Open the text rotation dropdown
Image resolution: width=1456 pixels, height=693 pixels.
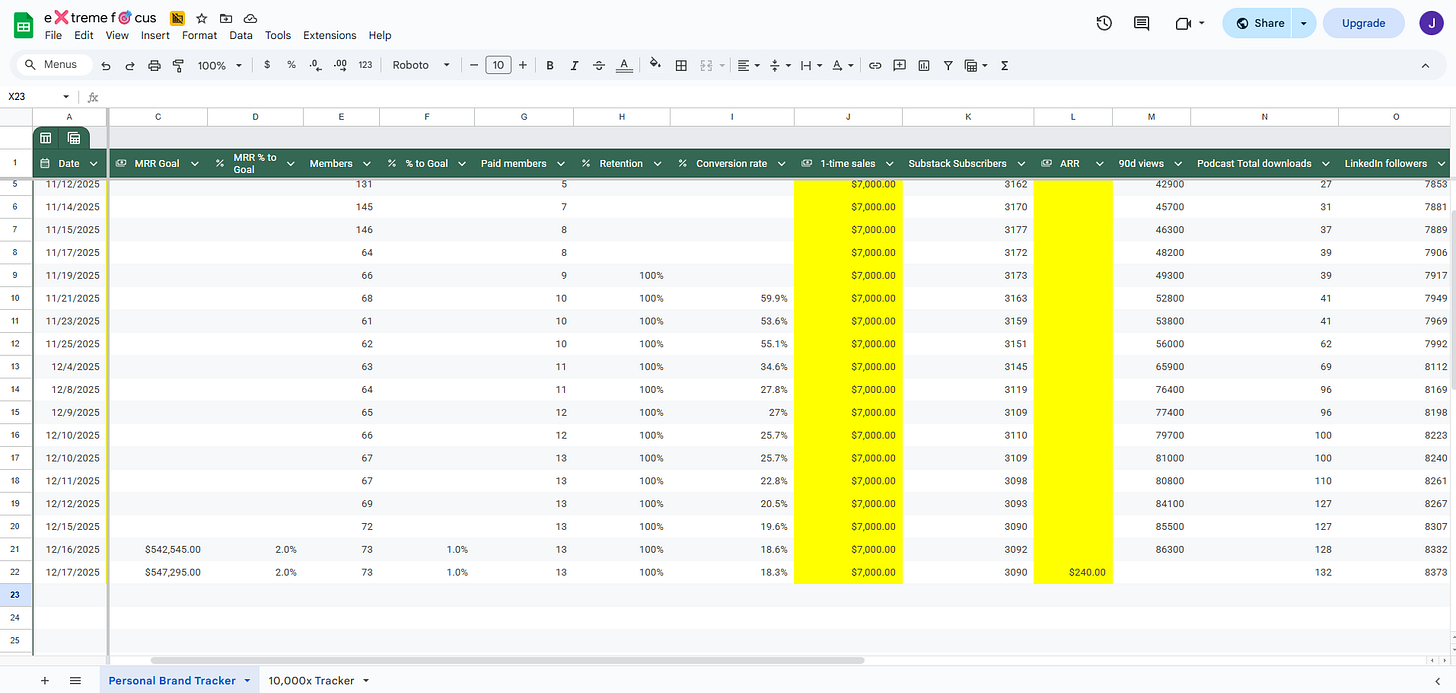pyautogui.click(x=841, y=65)
